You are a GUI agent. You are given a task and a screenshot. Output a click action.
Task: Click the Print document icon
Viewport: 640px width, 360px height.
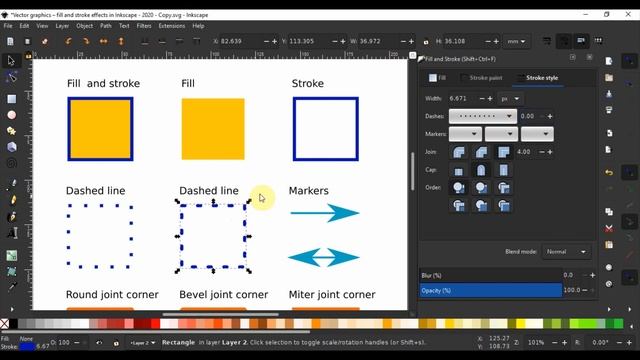(x=609, y=110)
